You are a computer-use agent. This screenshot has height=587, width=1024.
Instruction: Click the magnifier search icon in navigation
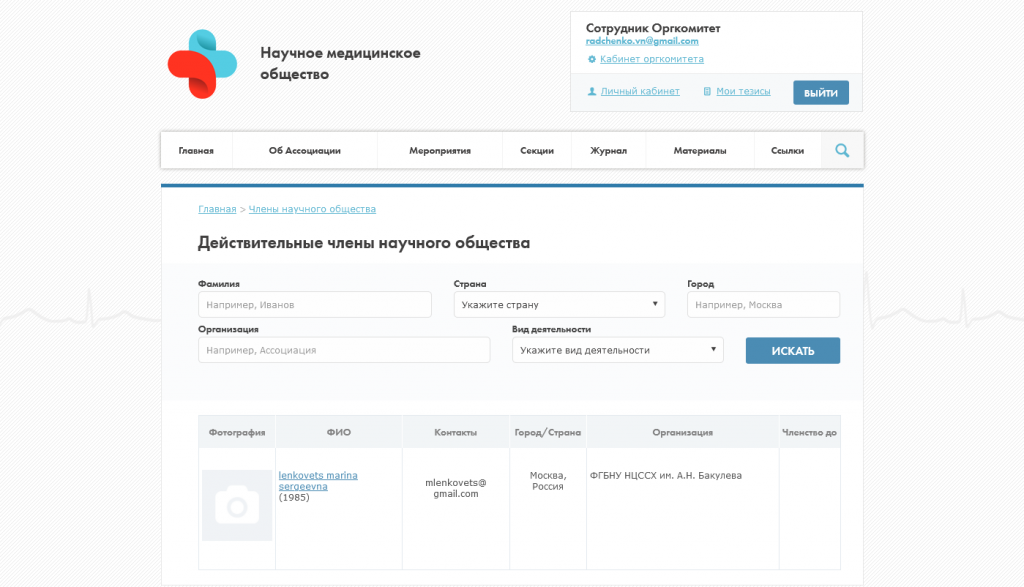(842, 151)
